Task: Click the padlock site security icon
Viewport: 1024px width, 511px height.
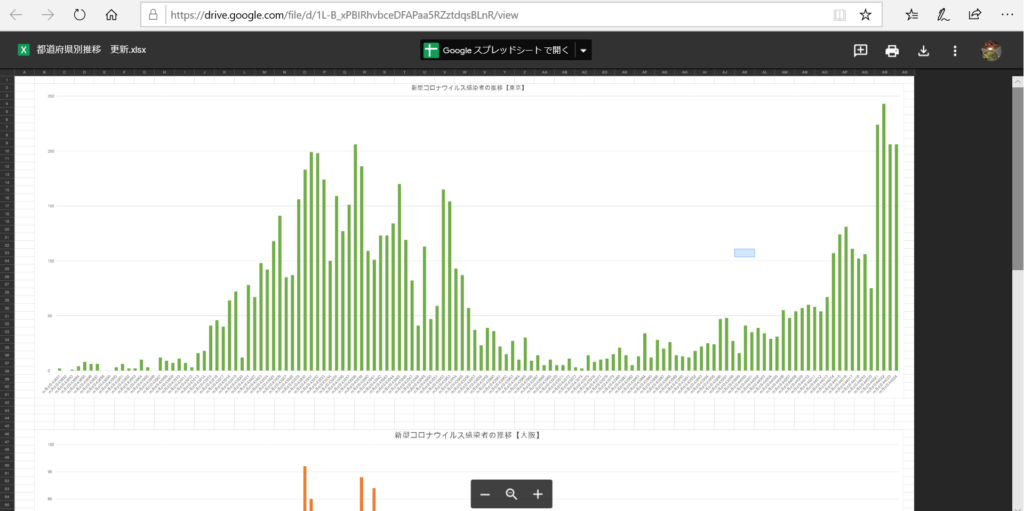Action: (x=153, y=14)
